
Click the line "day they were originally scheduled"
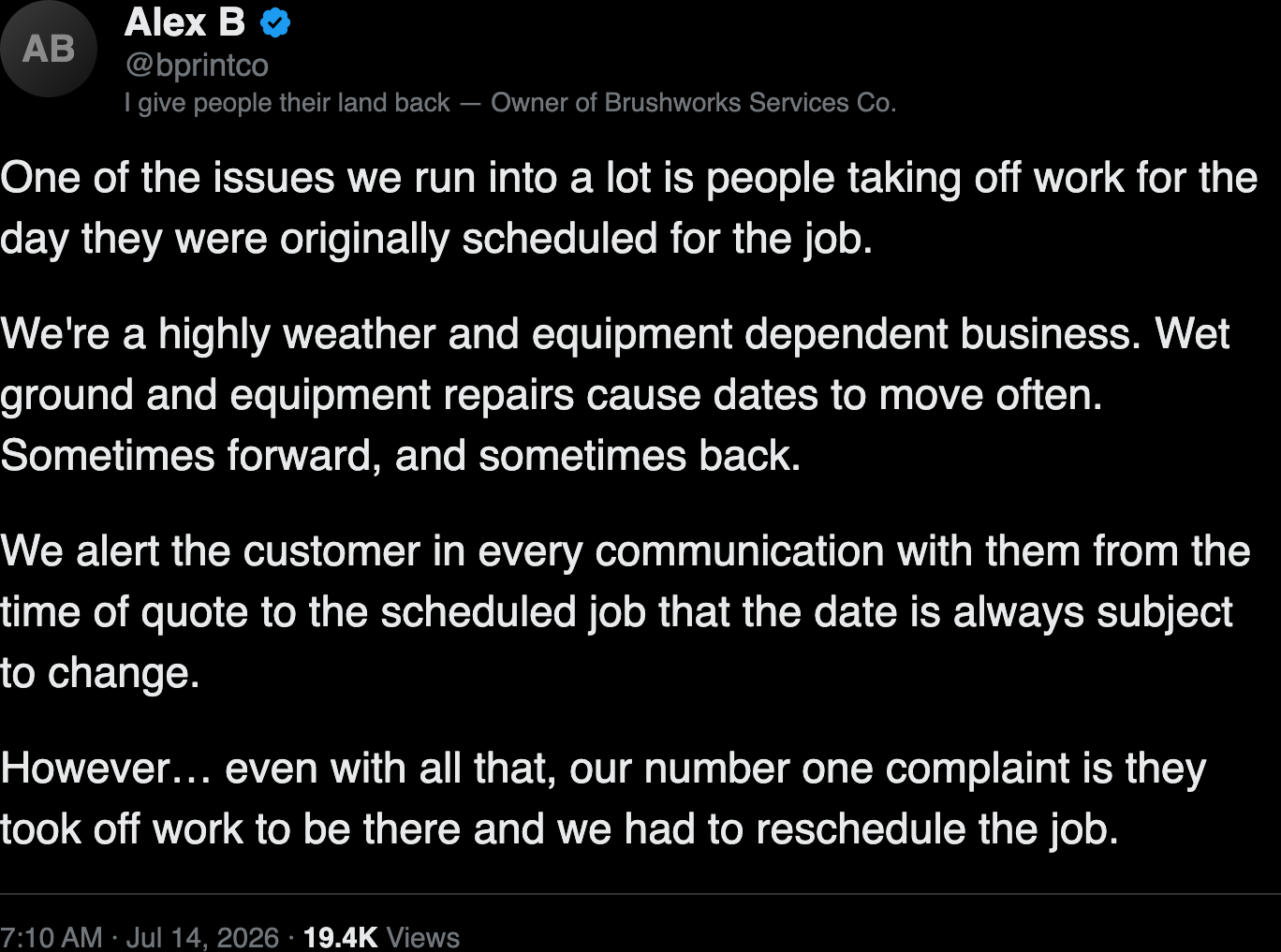point(436,239)
